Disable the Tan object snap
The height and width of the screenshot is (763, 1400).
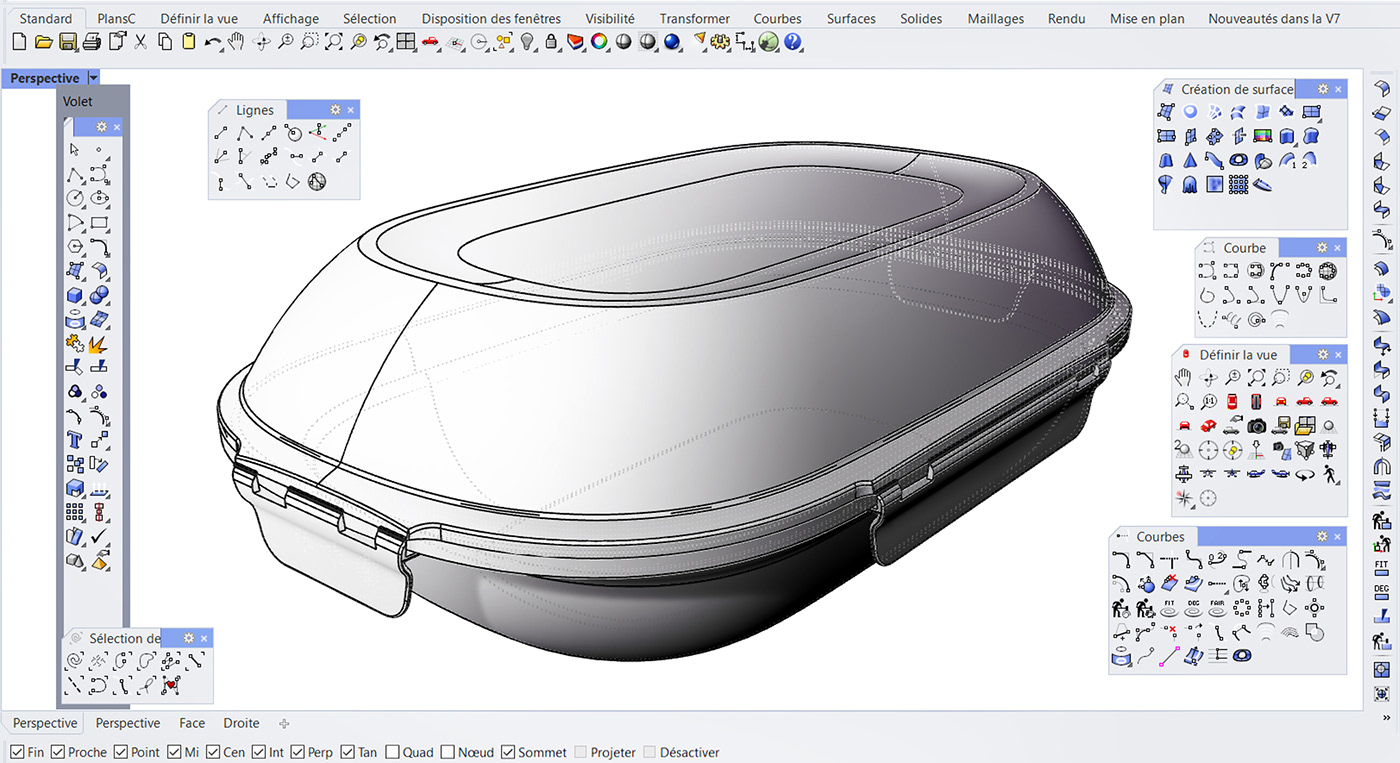tap(347, 752)
